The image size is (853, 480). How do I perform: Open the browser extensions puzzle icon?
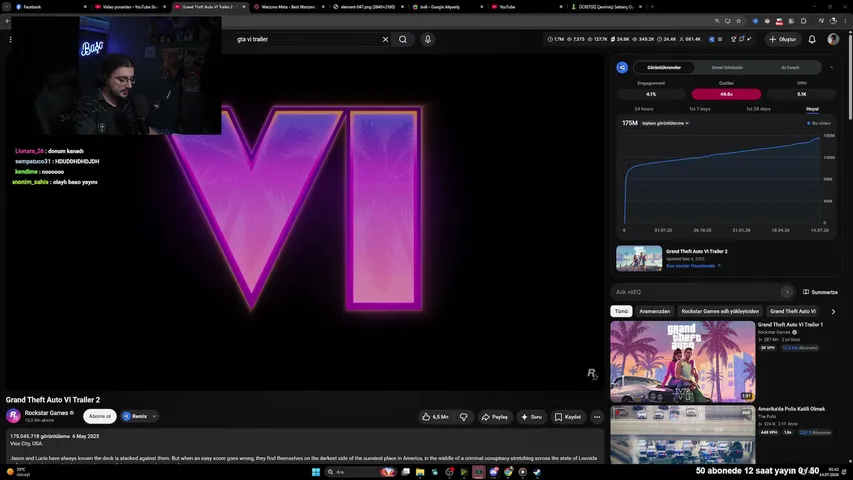click(803, 21)
